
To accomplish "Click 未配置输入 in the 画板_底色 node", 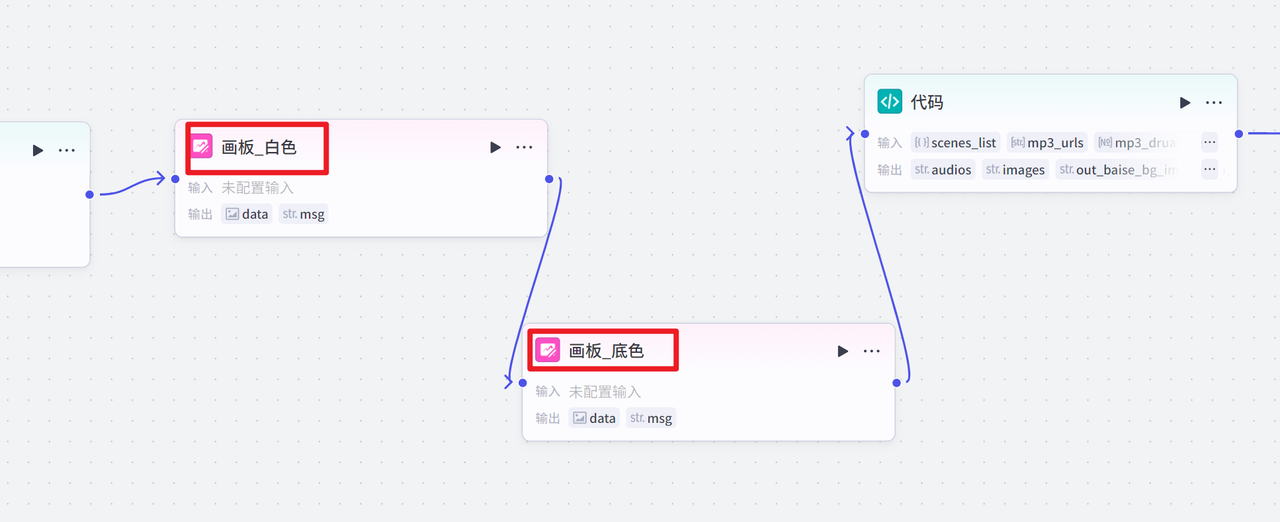I will [x=605, y=392].
